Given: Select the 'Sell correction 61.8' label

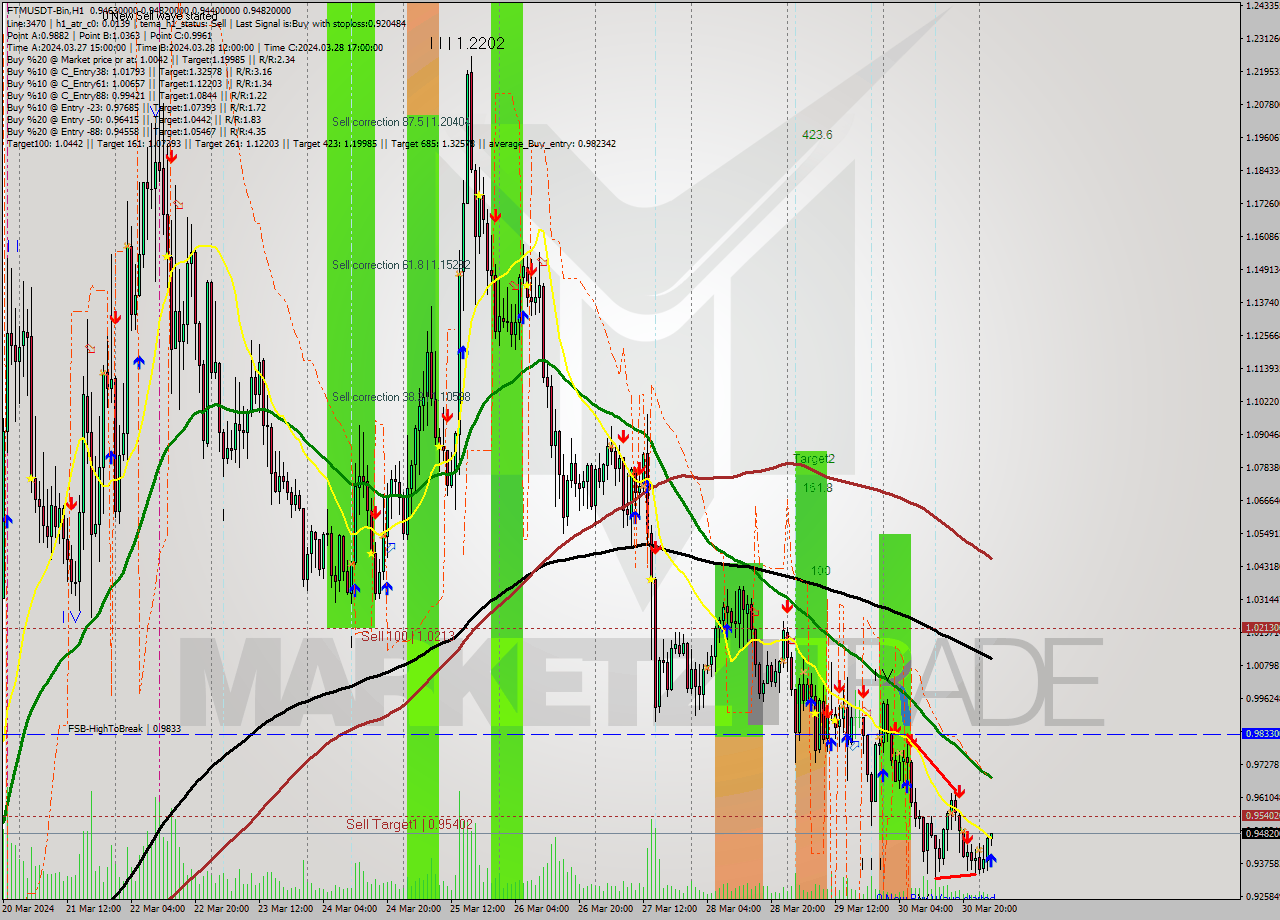Looking at the screenshot, I should [400, 264].
